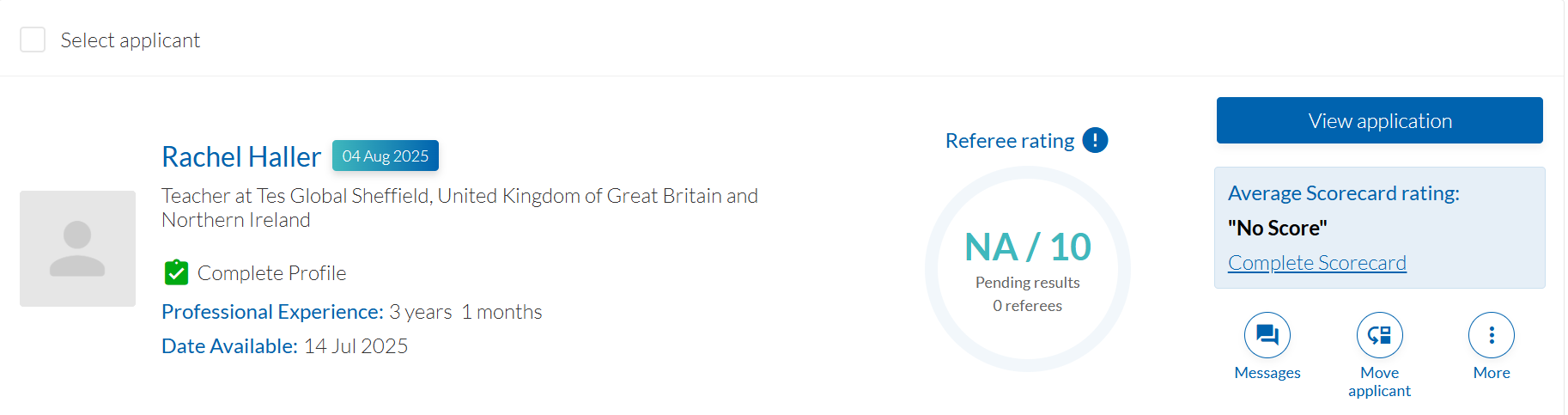Image resolution: width=1568 pixels, height=415 pixels.
Task: Click the Move applicant text label
Action: click(x=1379, y=381)
